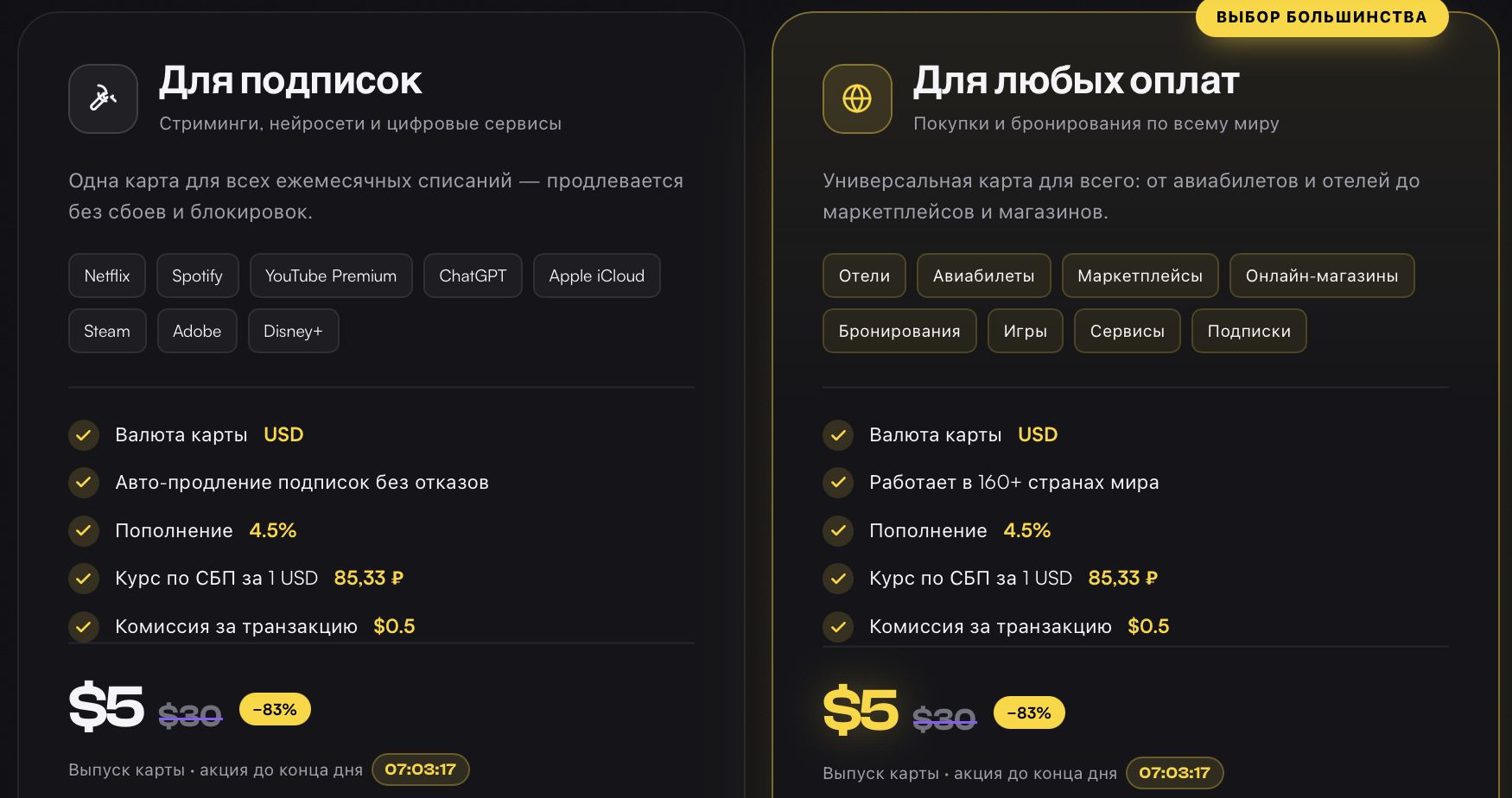Image resolution: width=1512 pixels, height=798 pixels.
Task: Select the Маркетплейсы chip
Action: point(1140,275)
